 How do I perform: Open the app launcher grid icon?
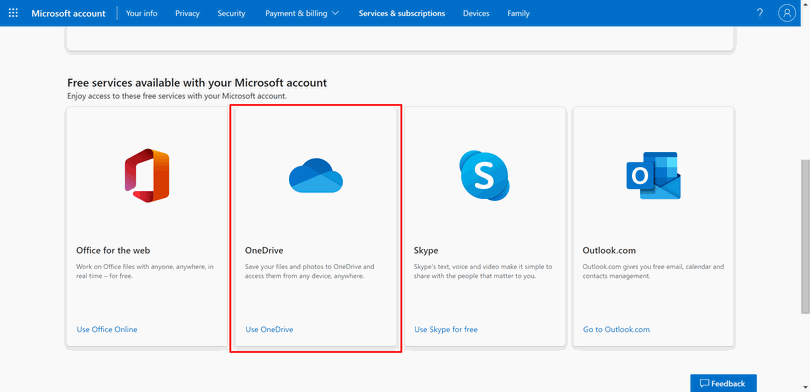click(13, 13)
